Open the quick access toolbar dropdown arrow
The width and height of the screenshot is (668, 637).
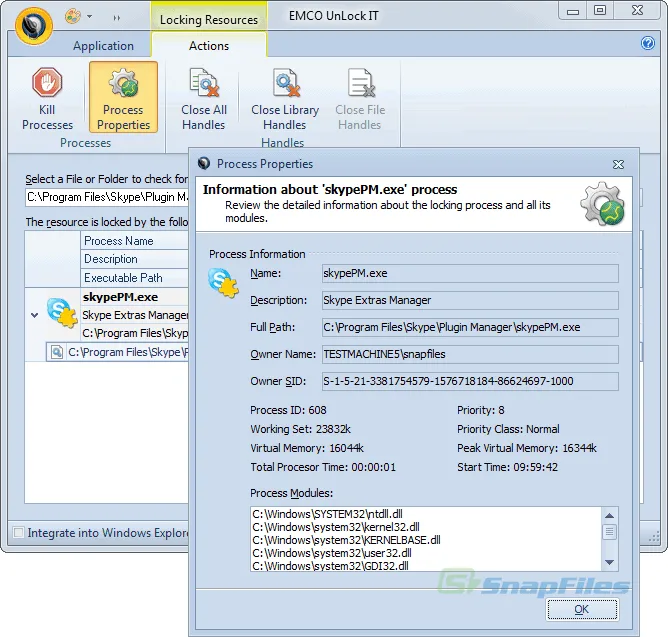coord(90,17)
